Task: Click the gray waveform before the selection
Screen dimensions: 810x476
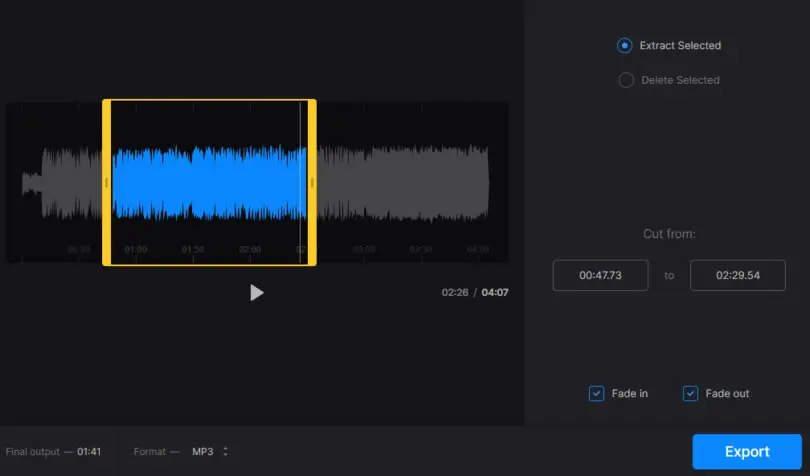Action: [x=62, y=183]
